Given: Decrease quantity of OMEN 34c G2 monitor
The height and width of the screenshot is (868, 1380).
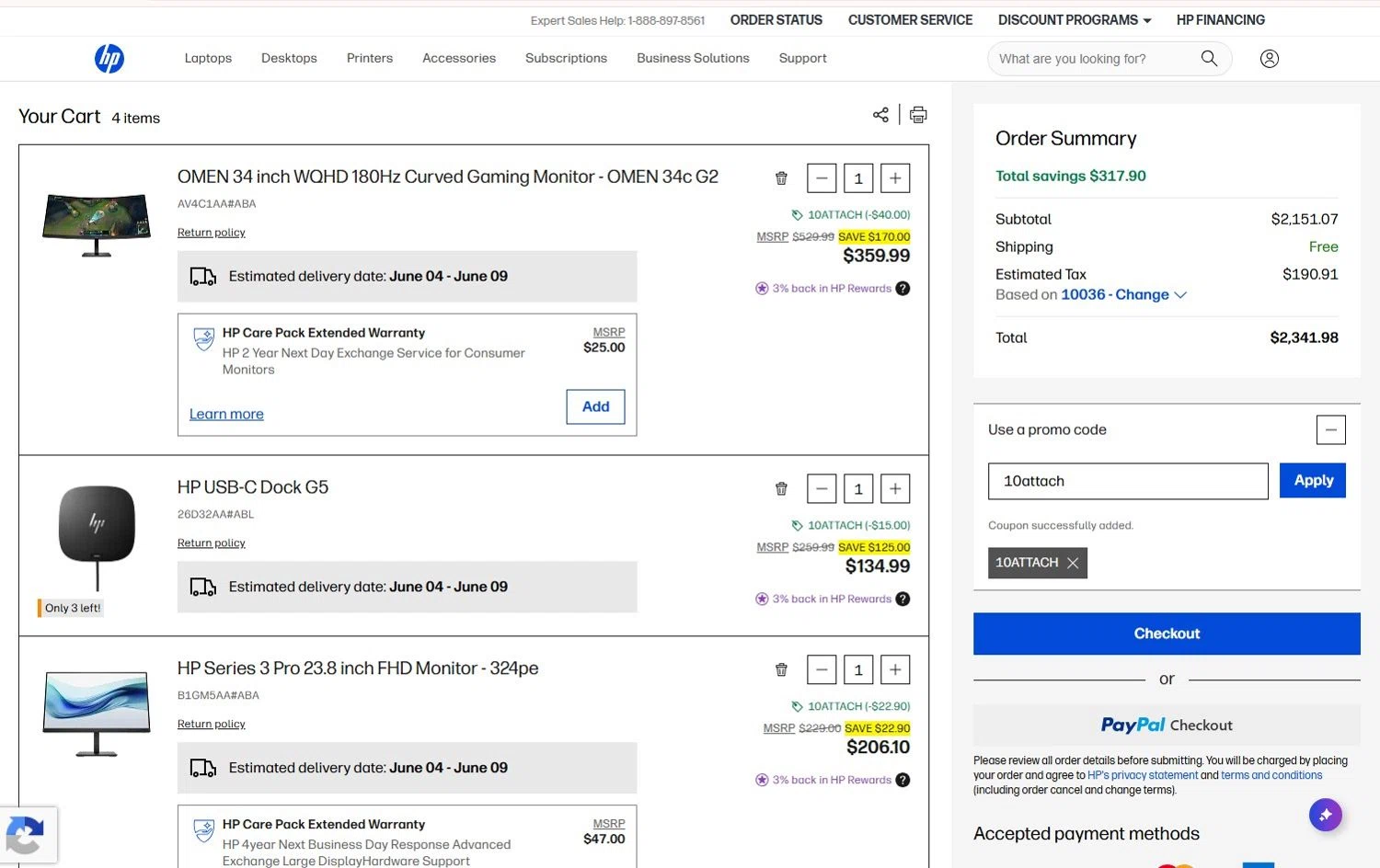Looking at the screenshot, I should (x=822, y=178).
